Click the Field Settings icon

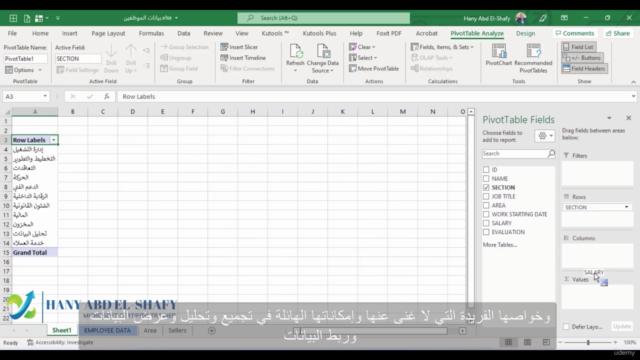click(x=60, y=70)
